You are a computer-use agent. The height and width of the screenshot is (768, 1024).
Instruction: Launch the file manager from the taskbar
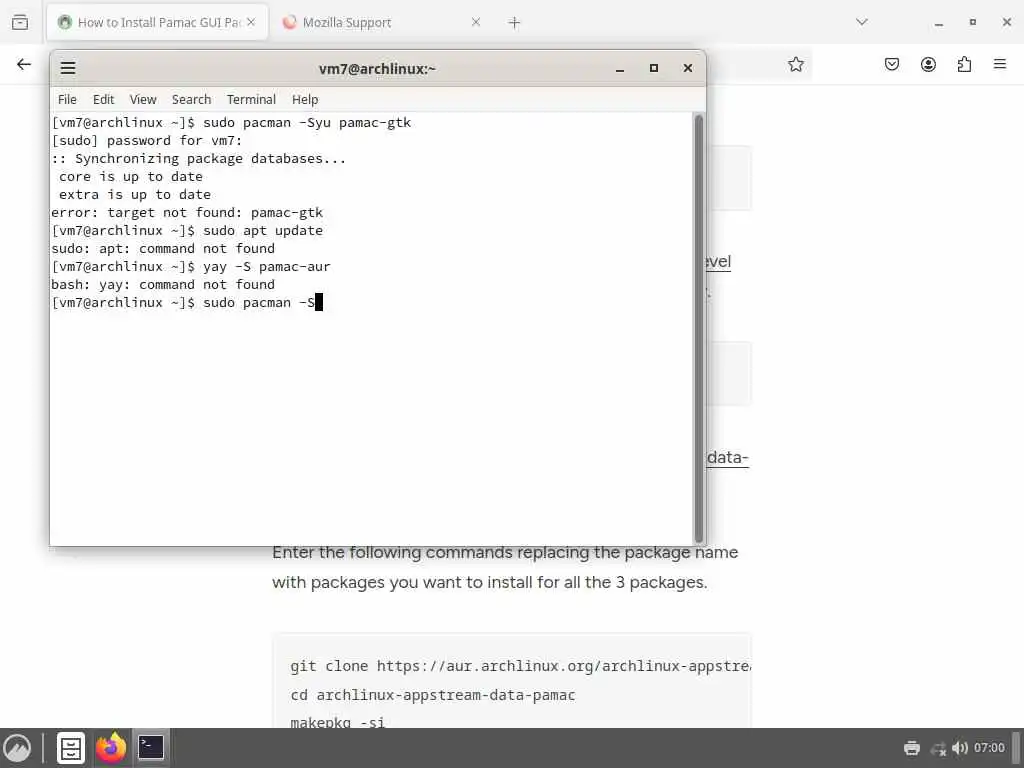coord(71,748)
